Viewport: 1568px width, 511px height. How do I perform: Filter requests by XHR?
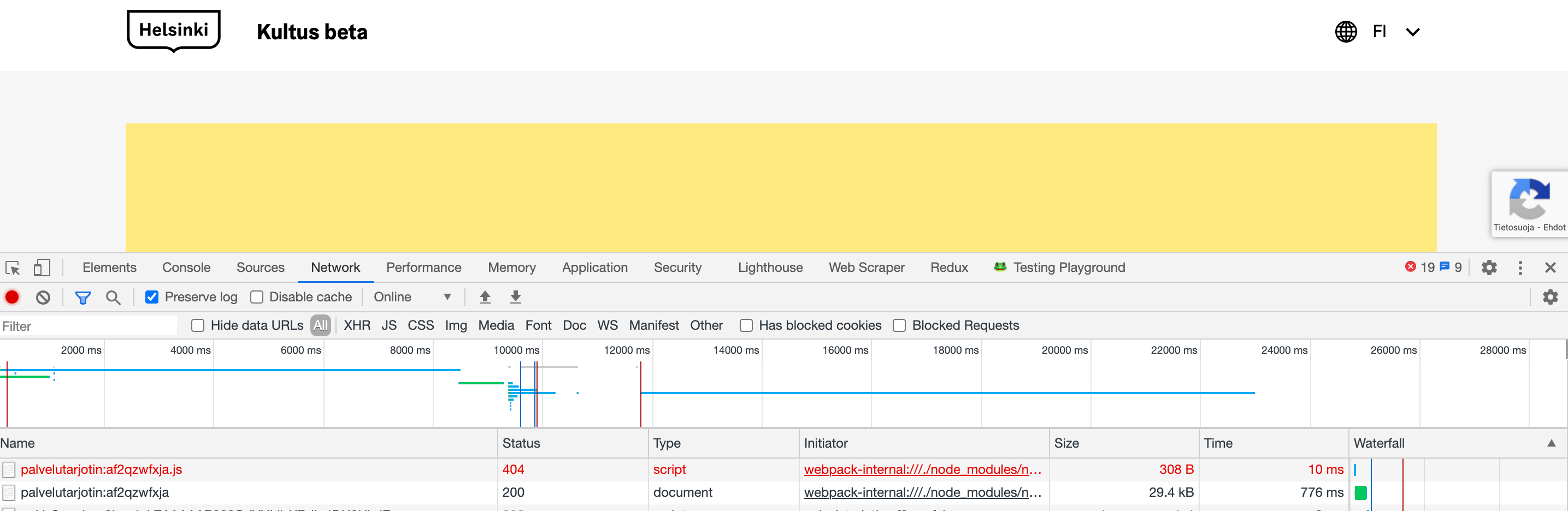[357, 325]
